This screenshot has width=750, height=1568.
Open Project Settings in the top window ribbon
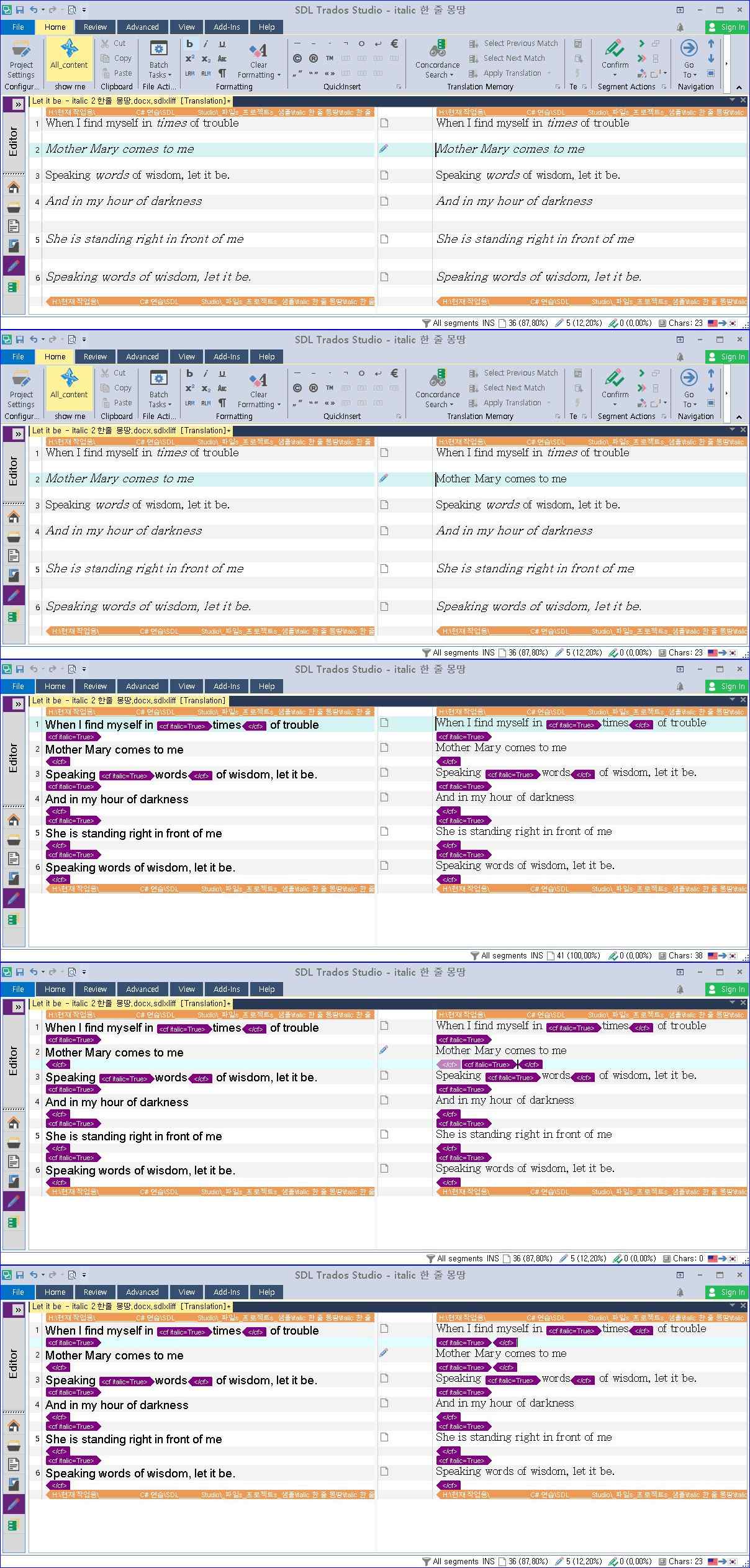click(x=21, y=59)
